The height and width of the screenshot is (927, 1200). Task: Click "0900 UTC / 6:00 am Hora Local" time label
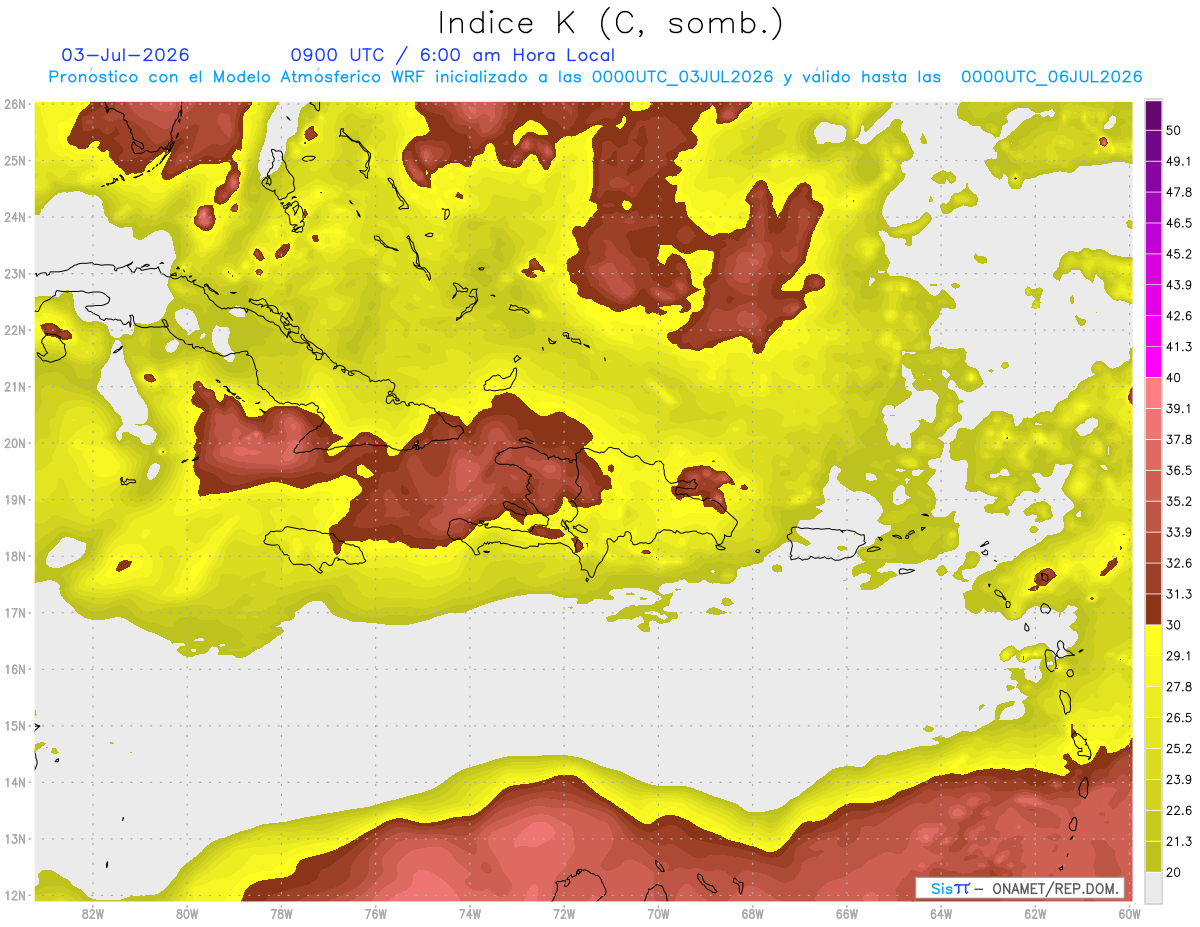pos(452,55)
